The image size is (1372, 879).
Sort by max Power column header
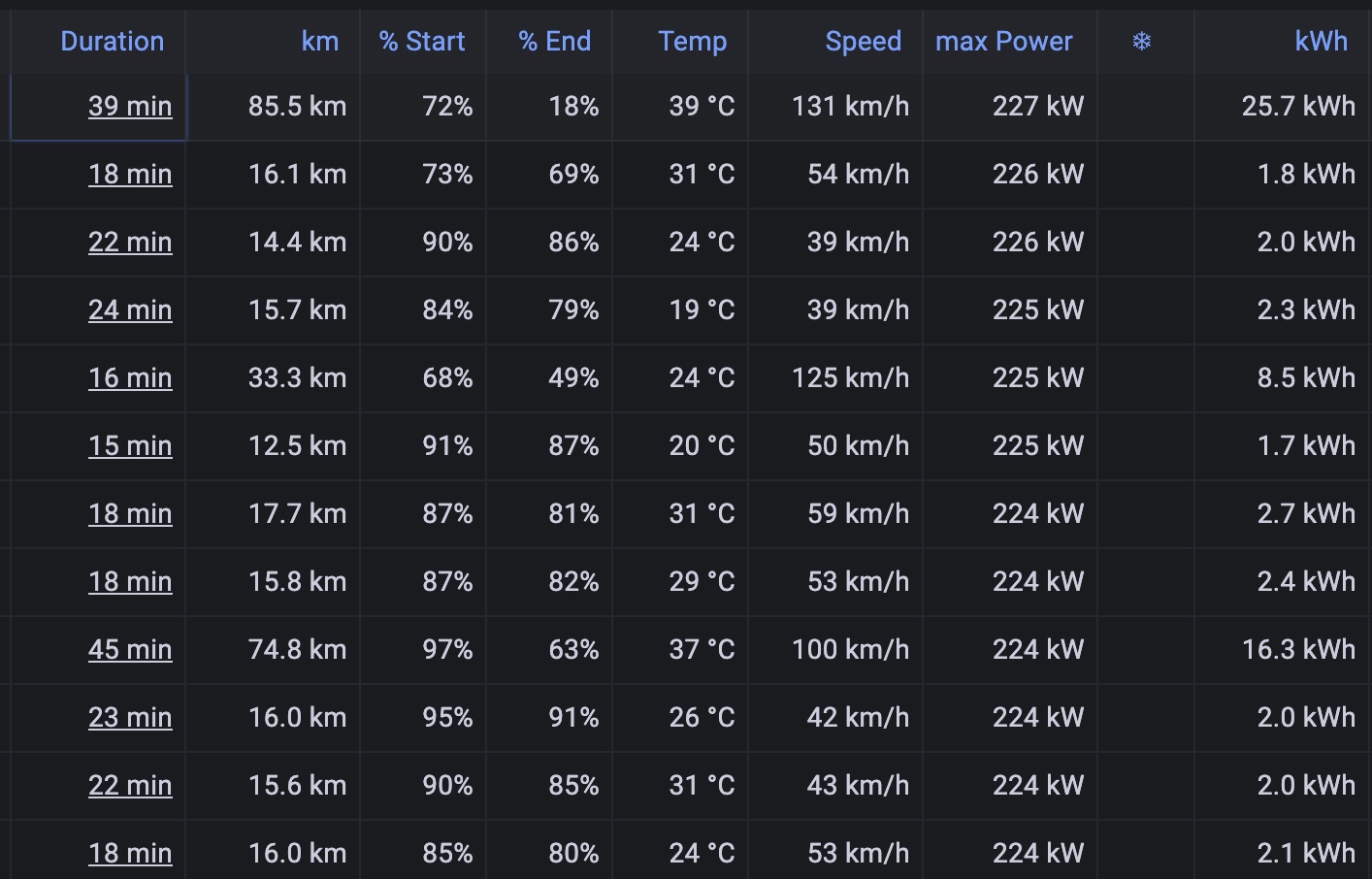(1004, 42)
